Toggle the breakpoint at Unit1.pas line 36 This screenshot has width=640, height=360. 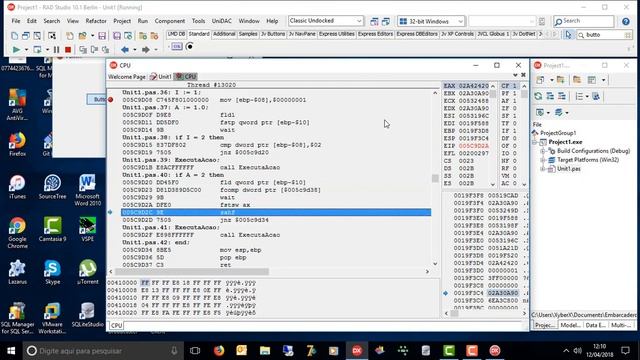point(111,100)
